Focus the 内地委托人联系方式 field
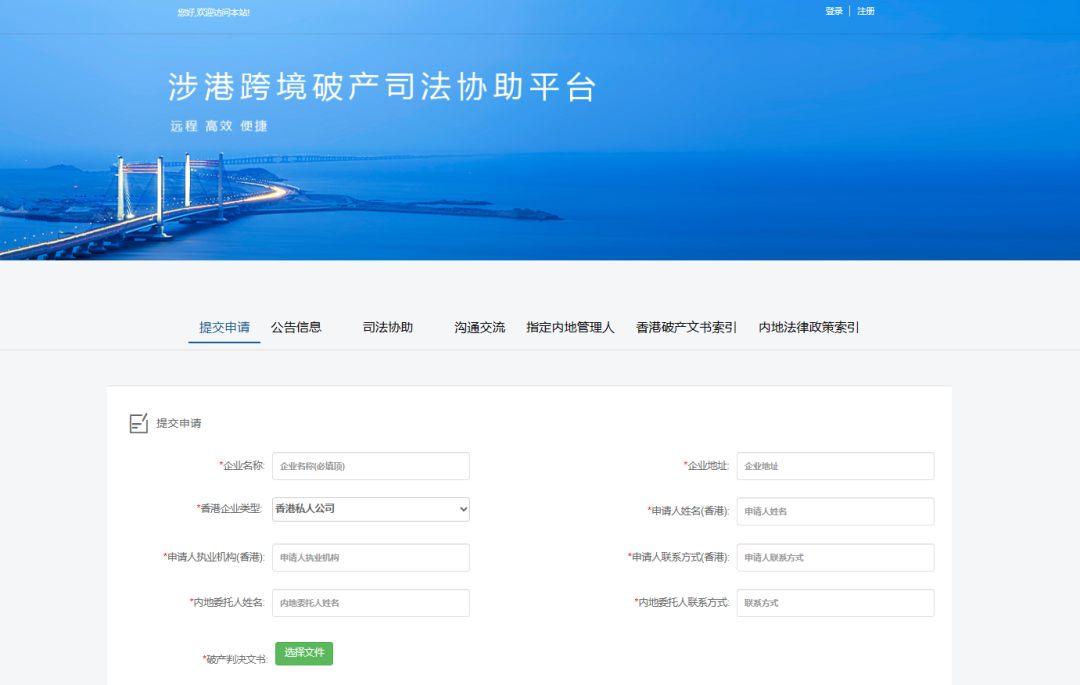This screenshot has height=685, width=1080. 835,603
